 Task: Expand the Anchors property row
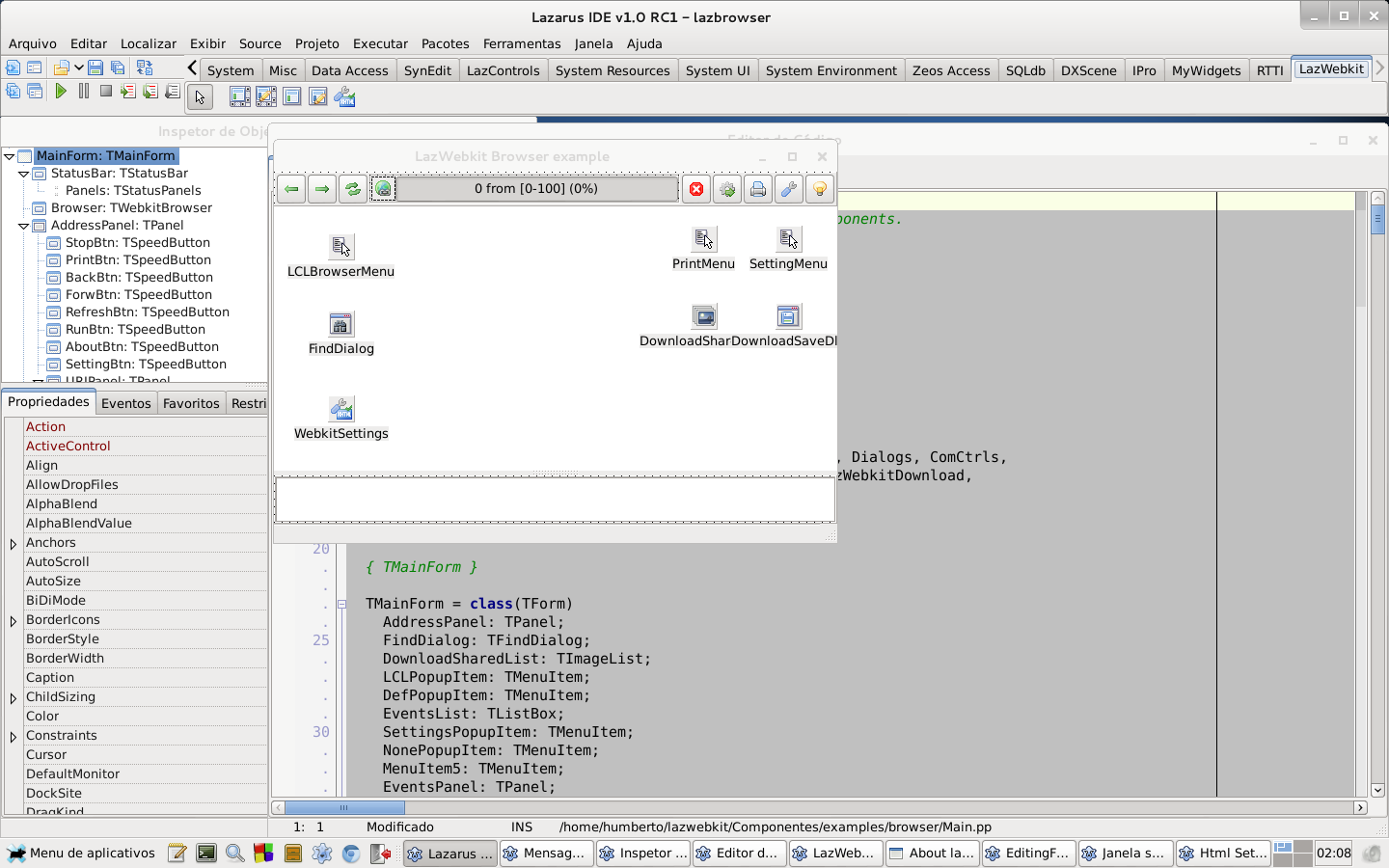click(x=13, y=543)
